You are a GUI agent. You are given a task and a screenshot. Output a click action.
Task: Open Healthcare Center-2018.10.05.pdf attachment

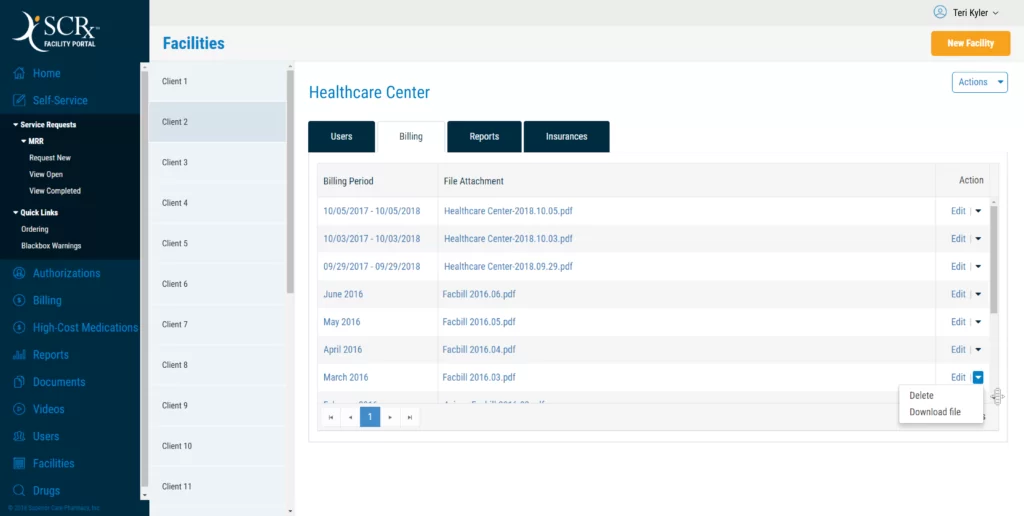tap(508, 211)
